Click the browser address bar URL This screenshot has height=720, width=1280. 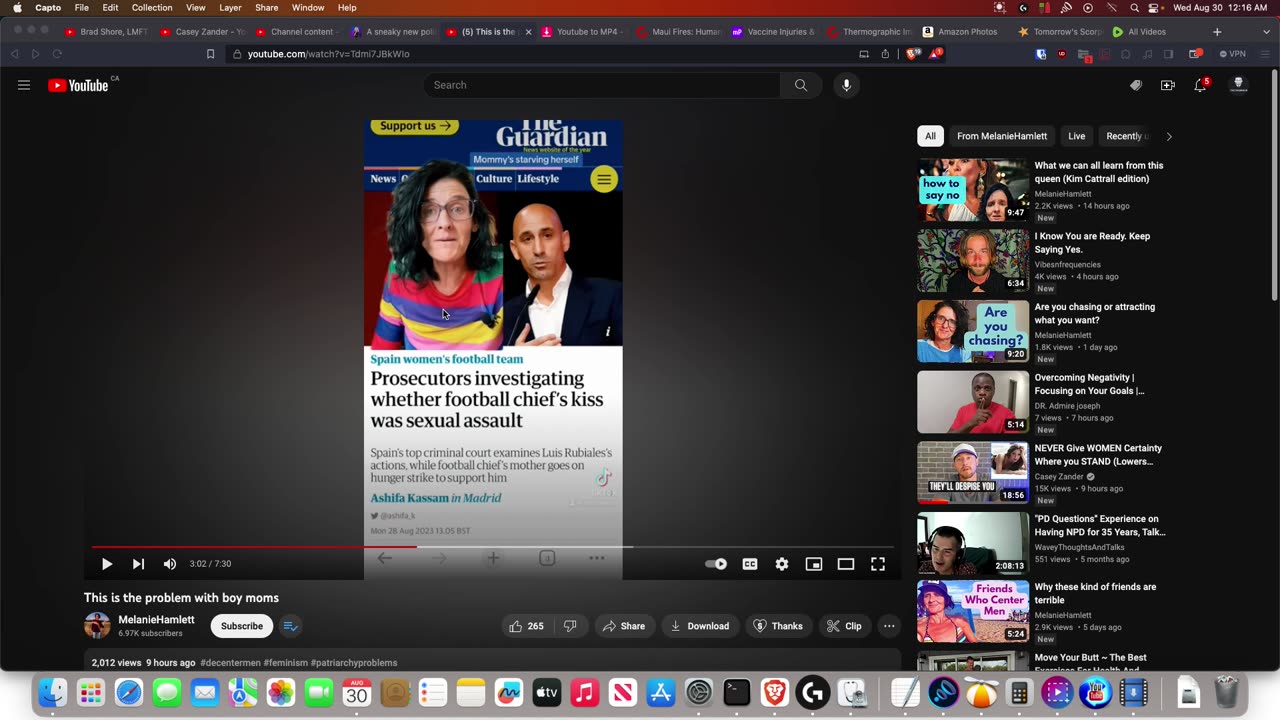click(x=328, y=54)
